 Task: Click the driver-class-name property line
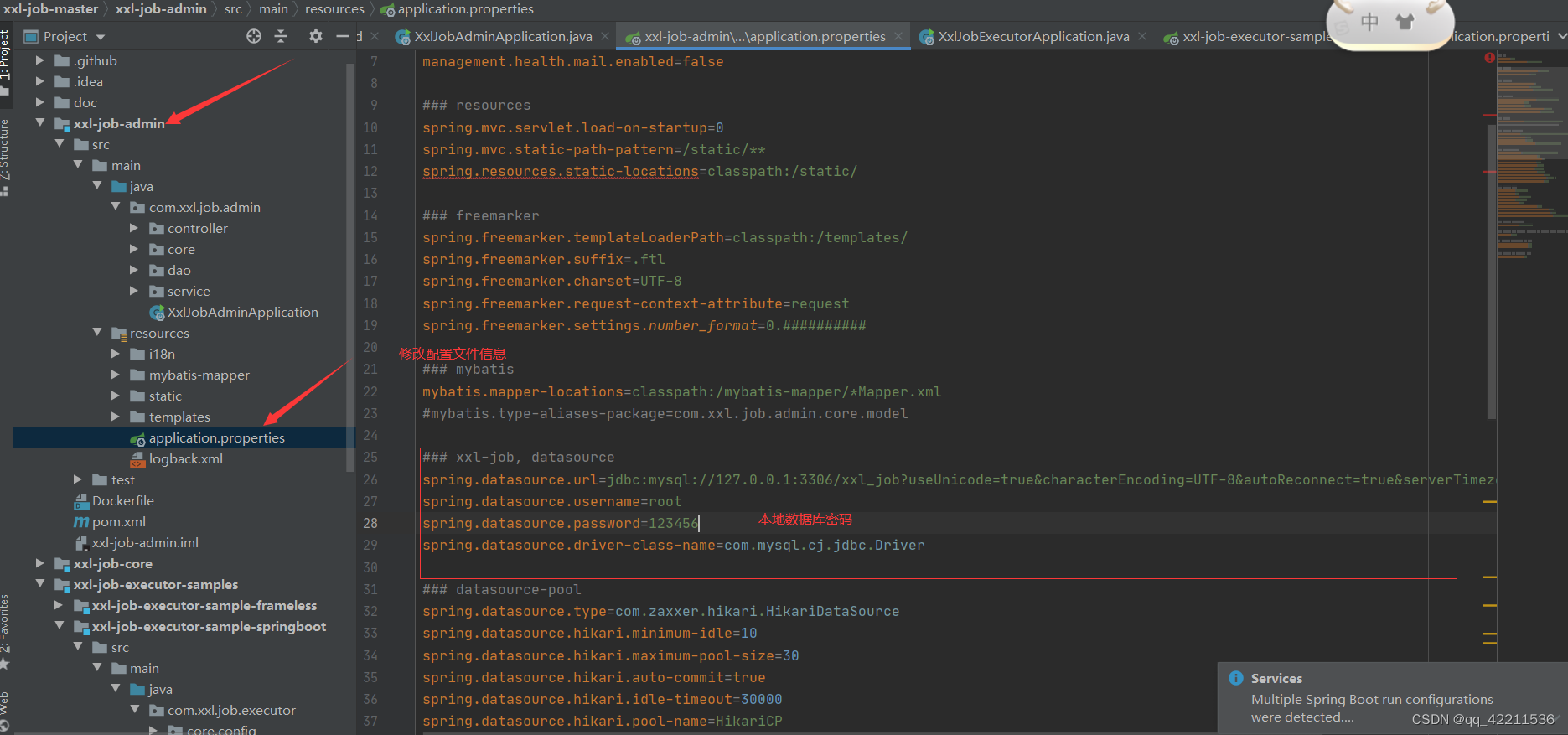point(673,545)
